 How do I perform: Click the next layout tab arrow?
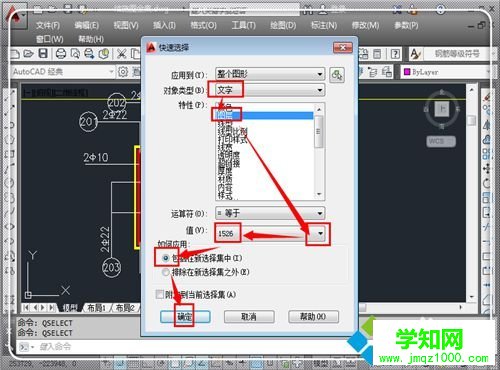pos(43,307)
